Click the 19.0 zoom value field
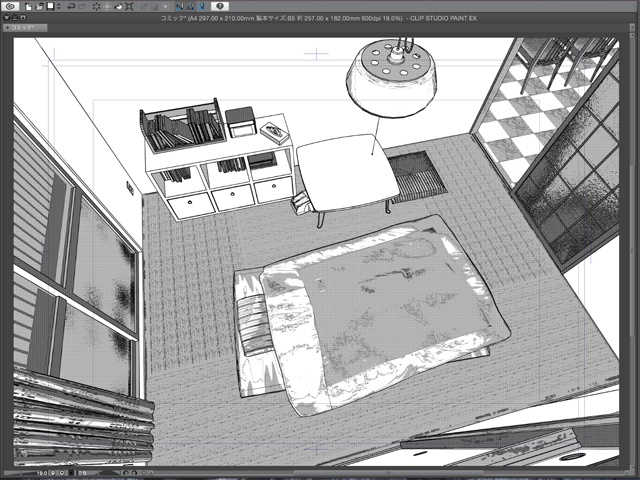Viewport: 640px width, 480px height. pos(42,473)
